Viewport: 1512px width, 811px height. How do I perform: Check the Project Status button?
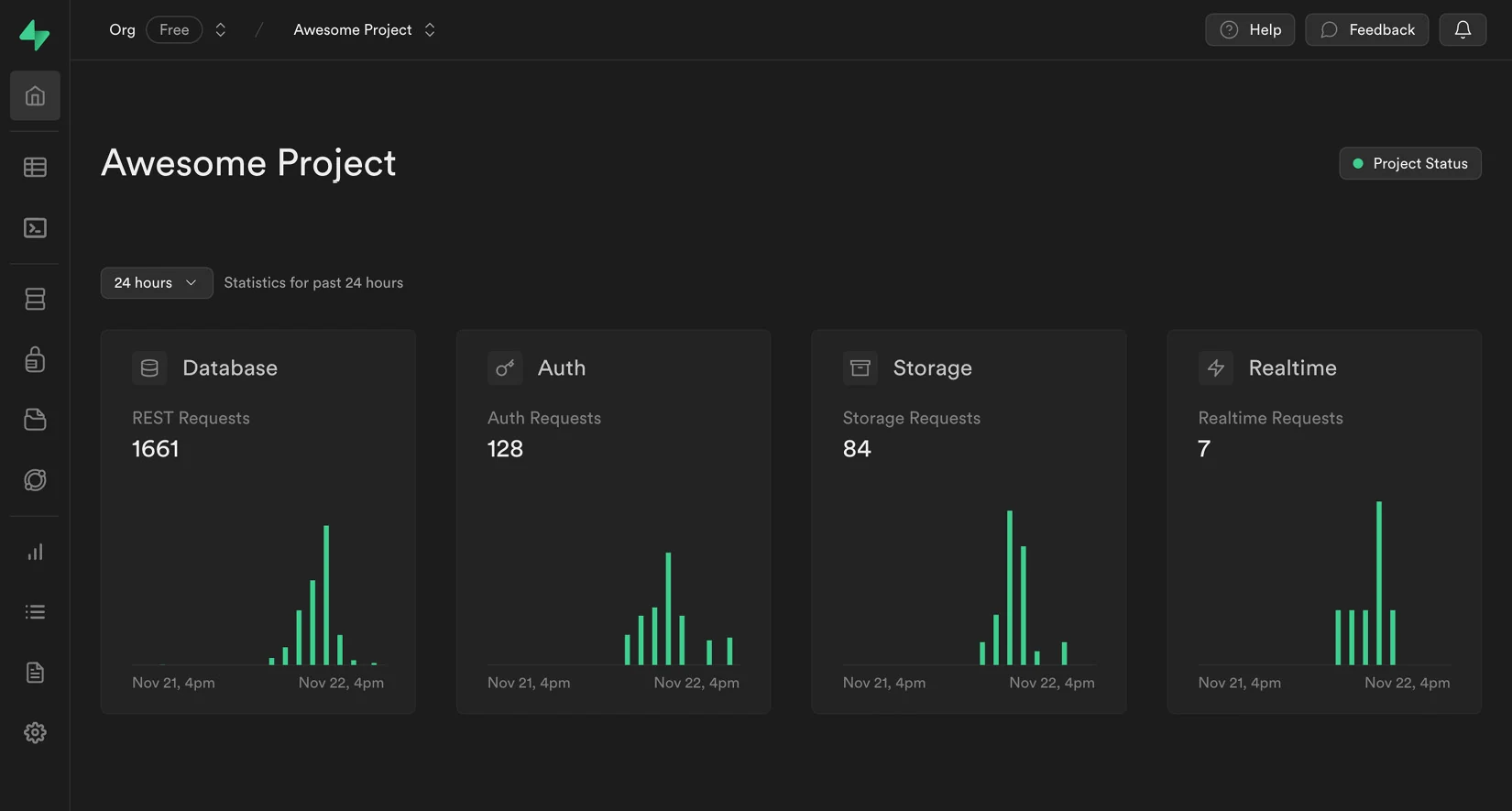pyautogui.click(x=1410, y=163)
